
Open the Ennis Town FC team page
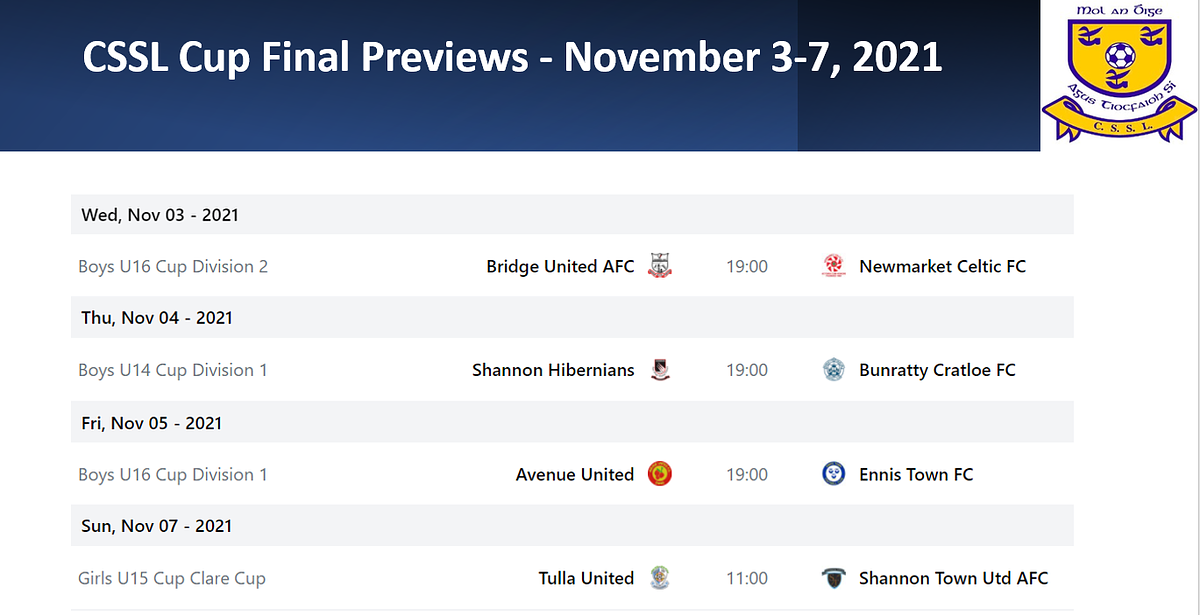(x=916, y=474)
